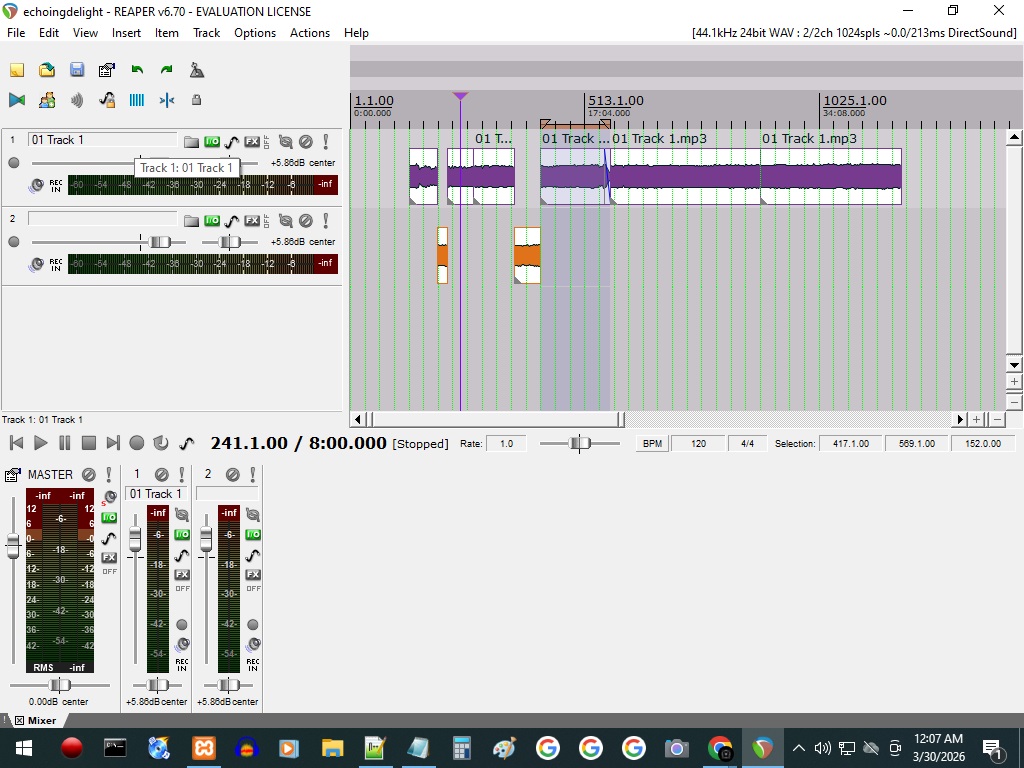
Task: Open the Insert menu
Action: tap(126, 33)
